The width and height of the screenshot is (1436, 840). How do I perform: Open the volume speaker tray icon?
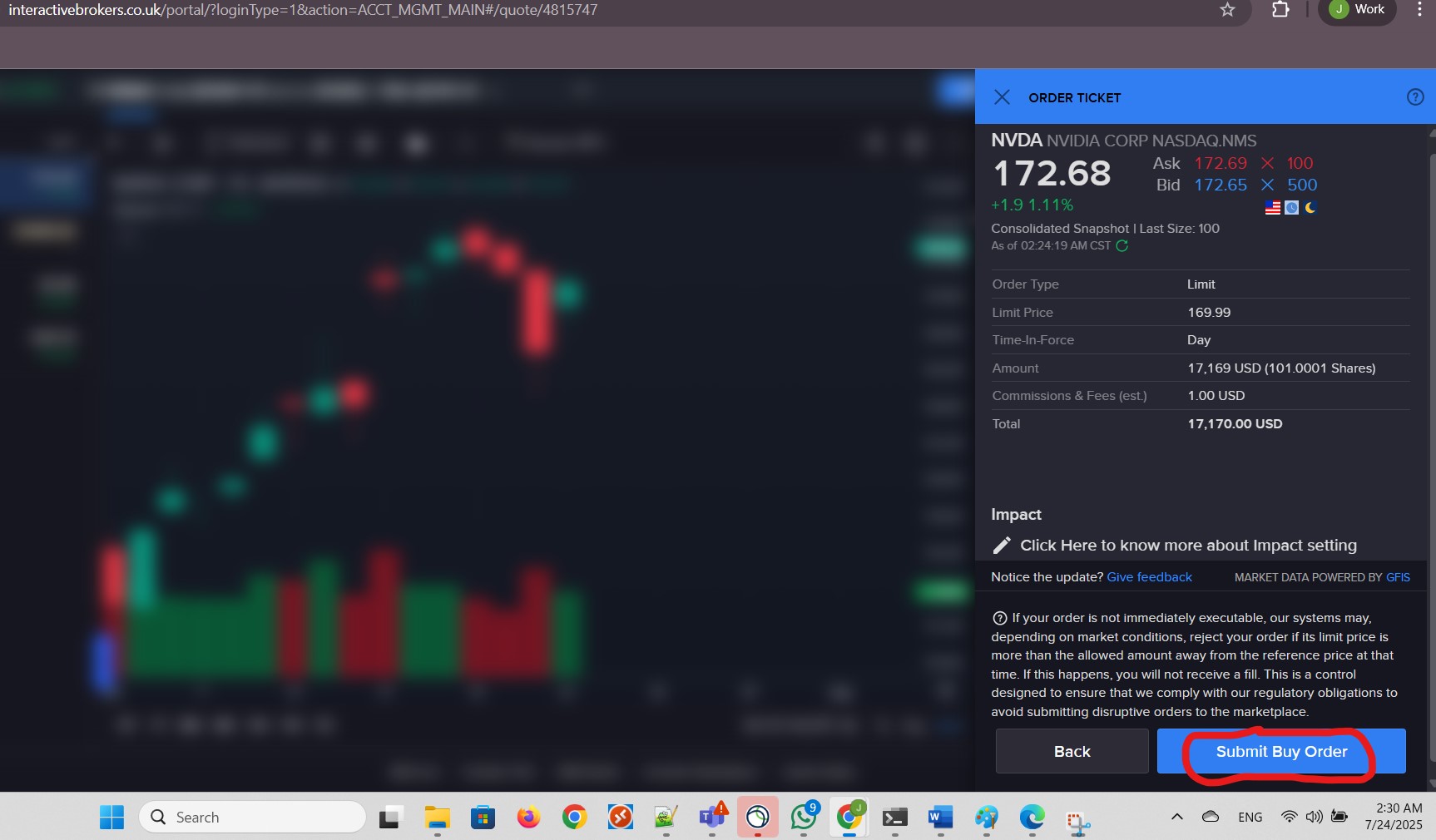[x=1315, y=817]
